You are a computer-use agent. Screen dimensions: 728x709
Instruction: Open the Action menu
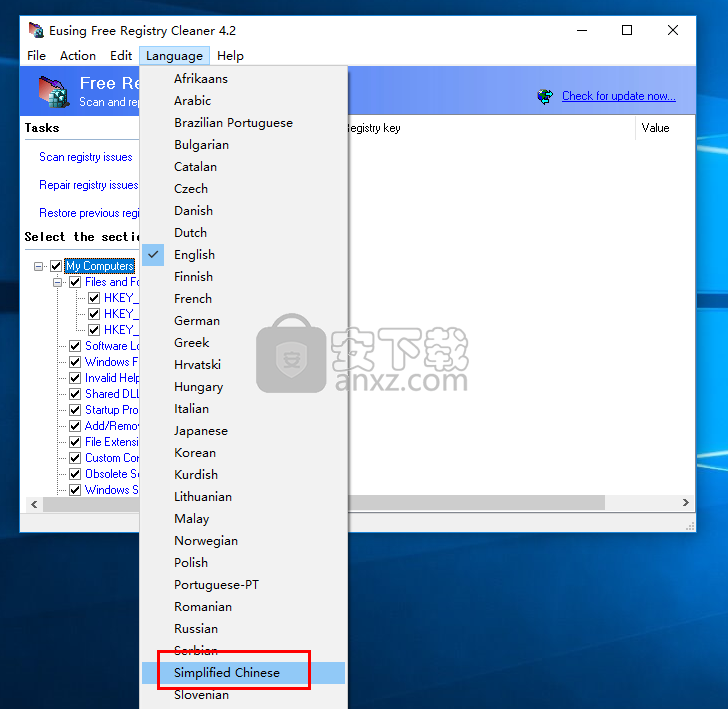[78, 56]
